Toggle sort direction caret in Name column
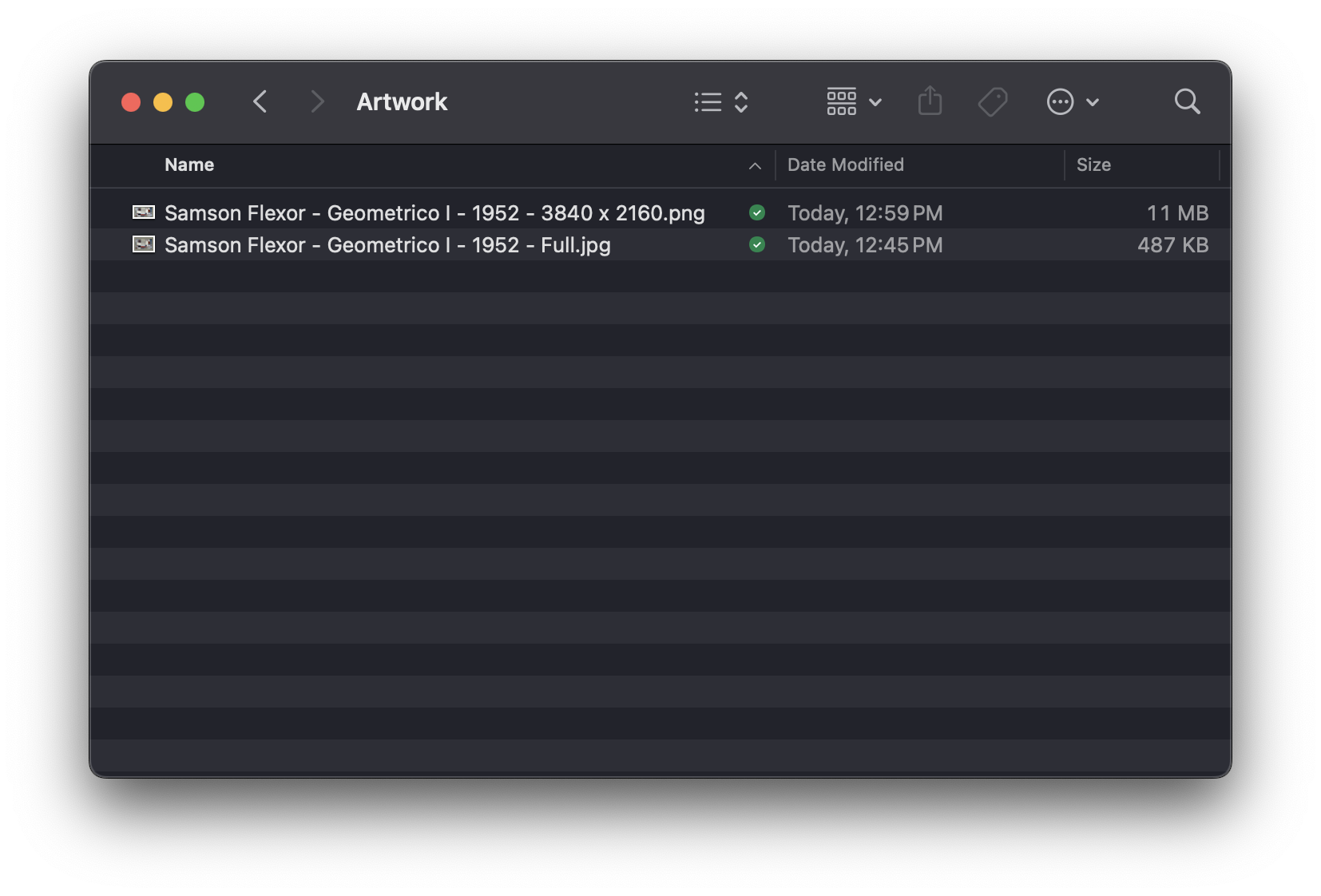 pyautogui.click(x=755, y=166)
